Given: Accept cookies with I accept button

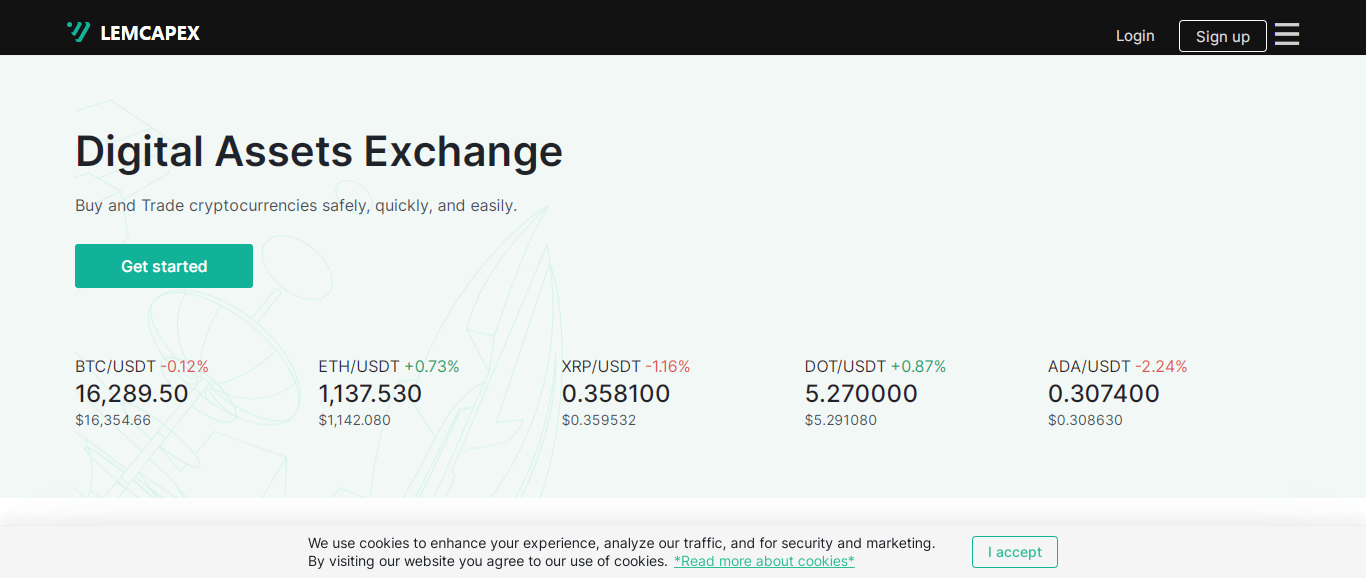Looking at the screenshot, I should [x=1014, y=552].
